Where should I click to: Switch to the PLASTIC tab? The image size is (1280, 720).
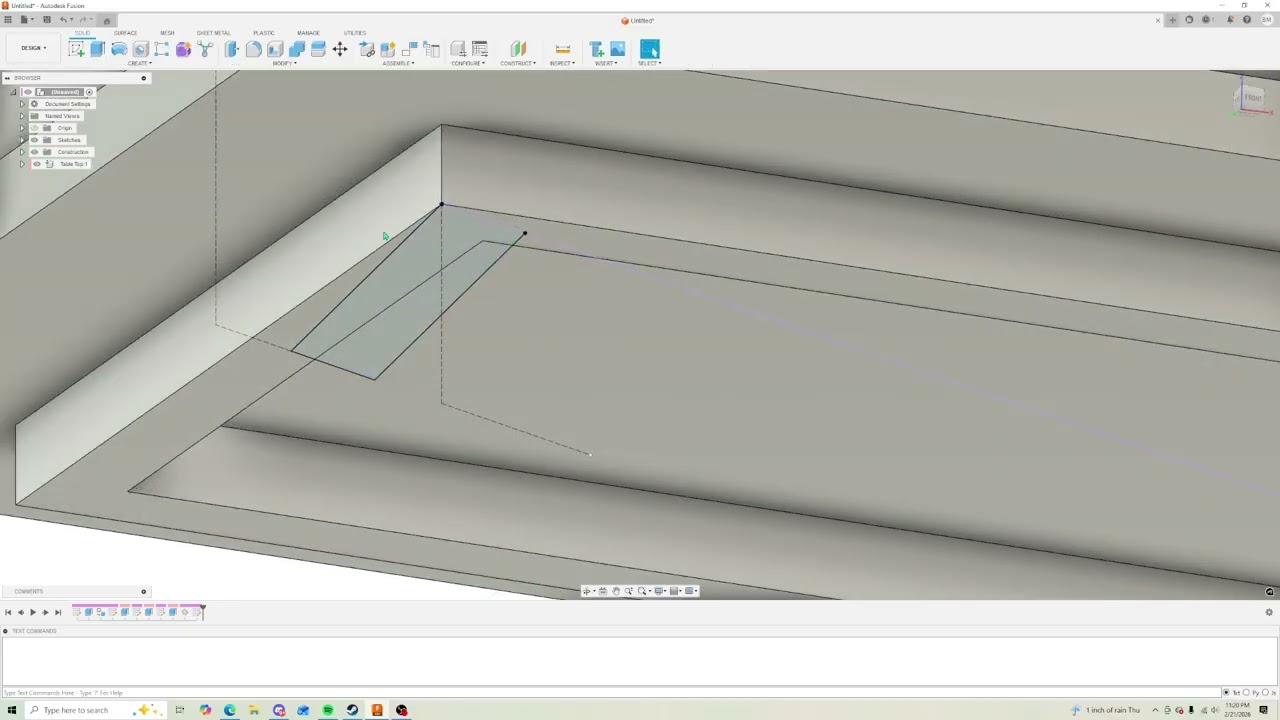point(264,33)
